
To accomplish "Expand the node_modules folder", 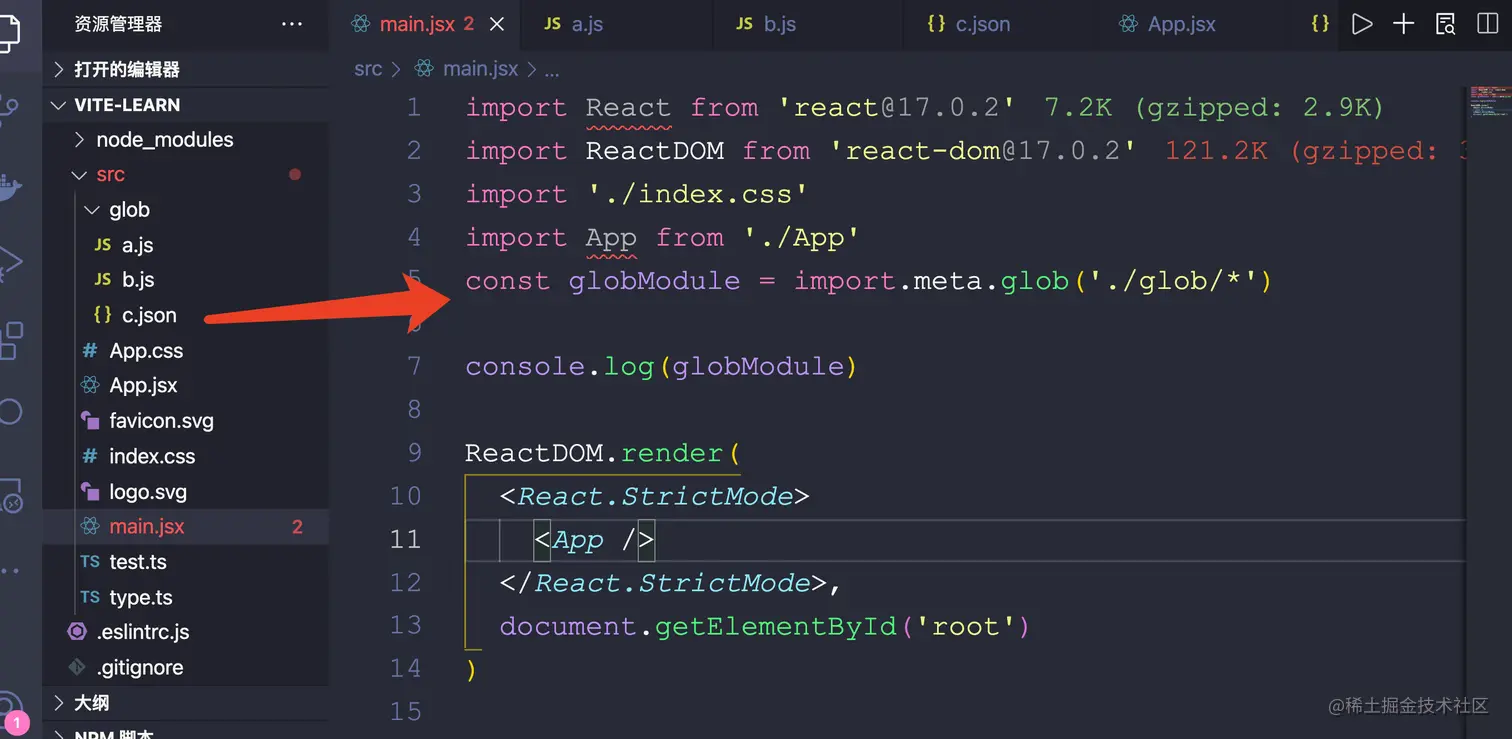I will pyautogui.click(x=164, y=140).
